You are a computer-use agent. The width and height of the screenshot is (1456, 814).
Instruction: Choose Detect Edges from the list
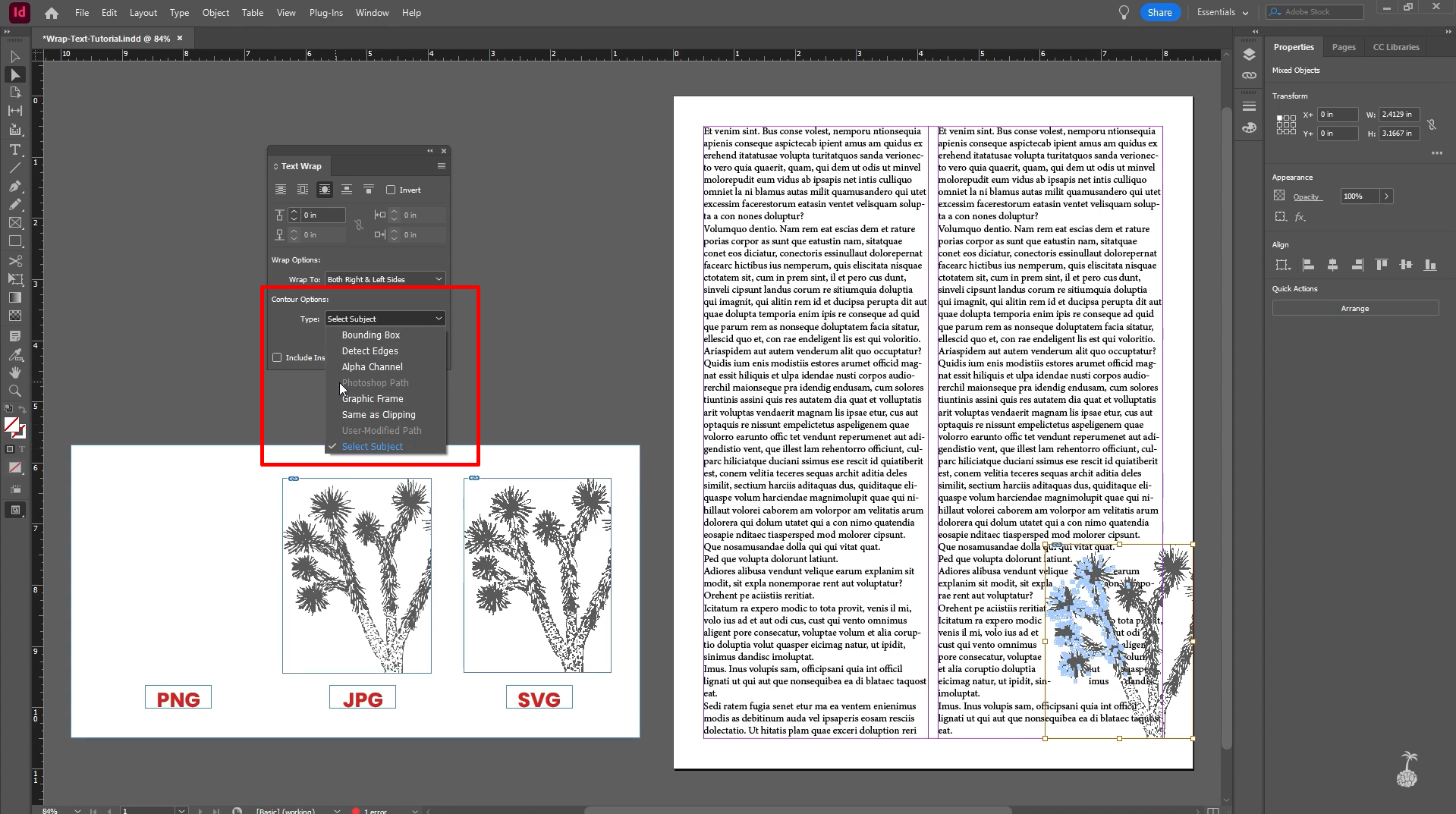[x=370, y=350]
